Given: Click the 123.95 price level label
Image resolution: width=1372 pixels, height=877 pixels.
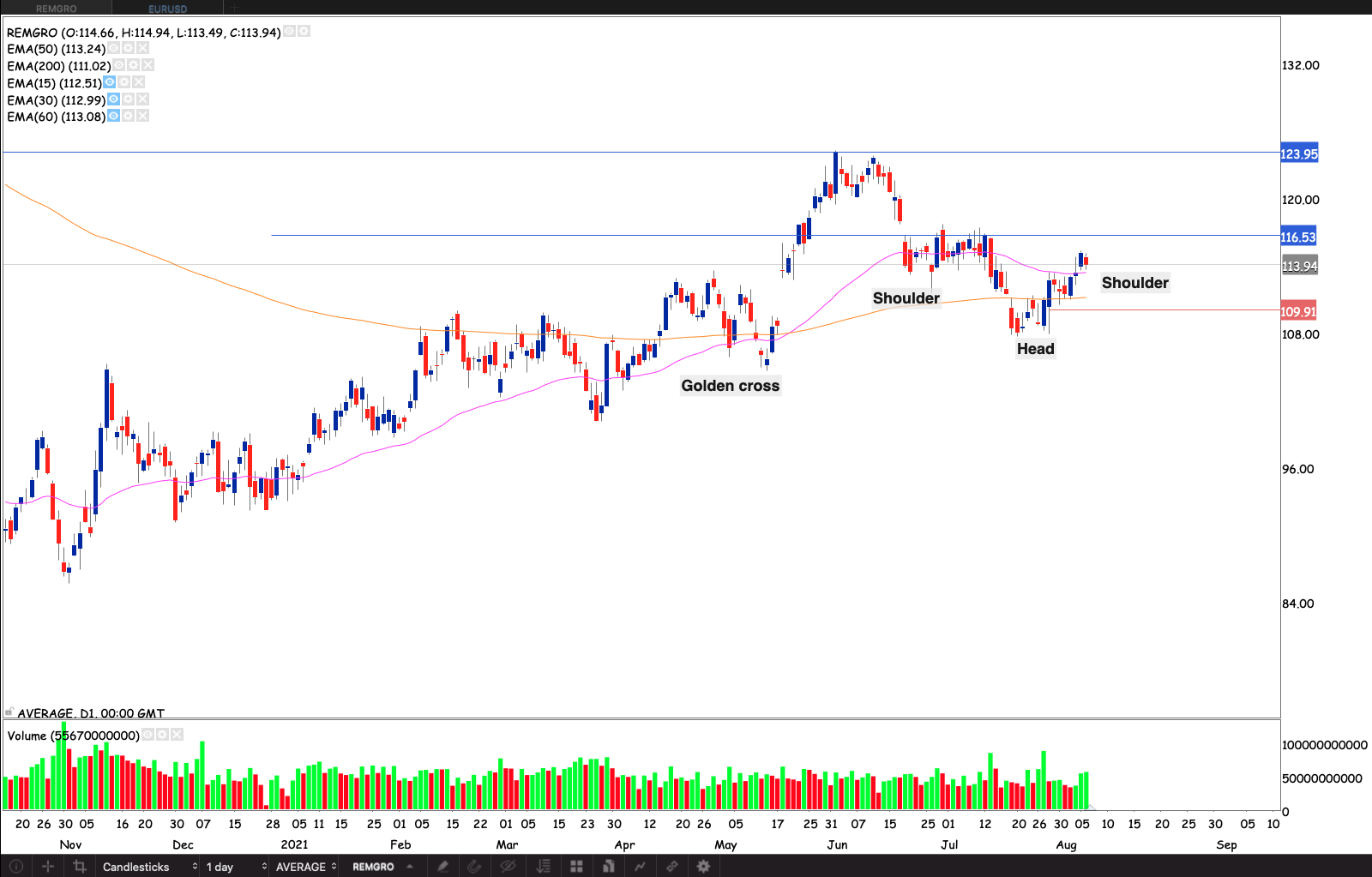Looking at the screenshot, I should (1298, 154).
